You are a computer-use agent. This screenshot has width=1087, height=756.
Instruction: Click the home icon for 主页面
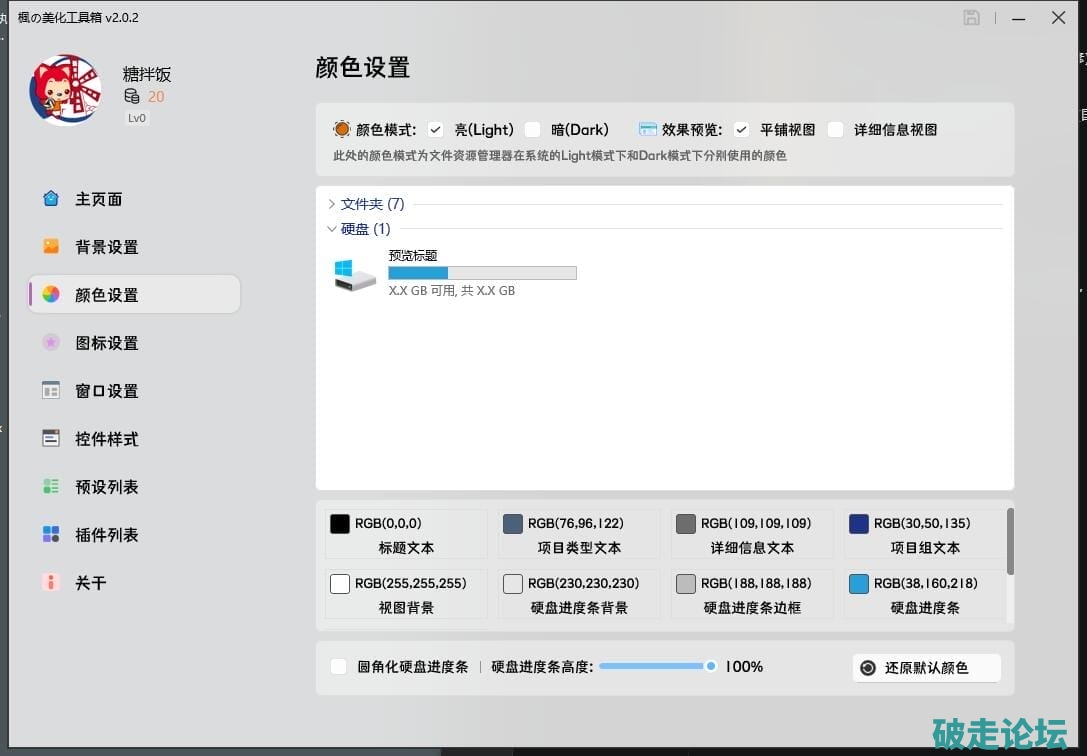[x=51, y=199]
